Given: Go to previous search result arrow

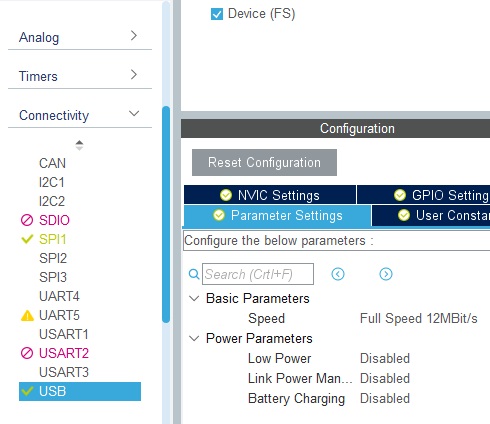Looking at the screenshot, I should click(338, 274).
